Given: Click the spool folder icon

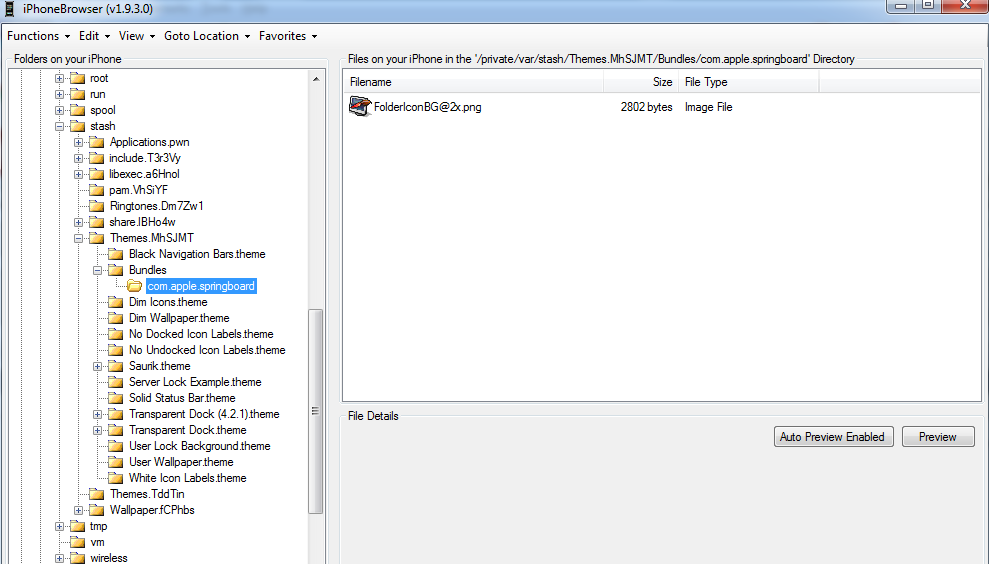Looking at the screenshot, I should pos(78,110).
